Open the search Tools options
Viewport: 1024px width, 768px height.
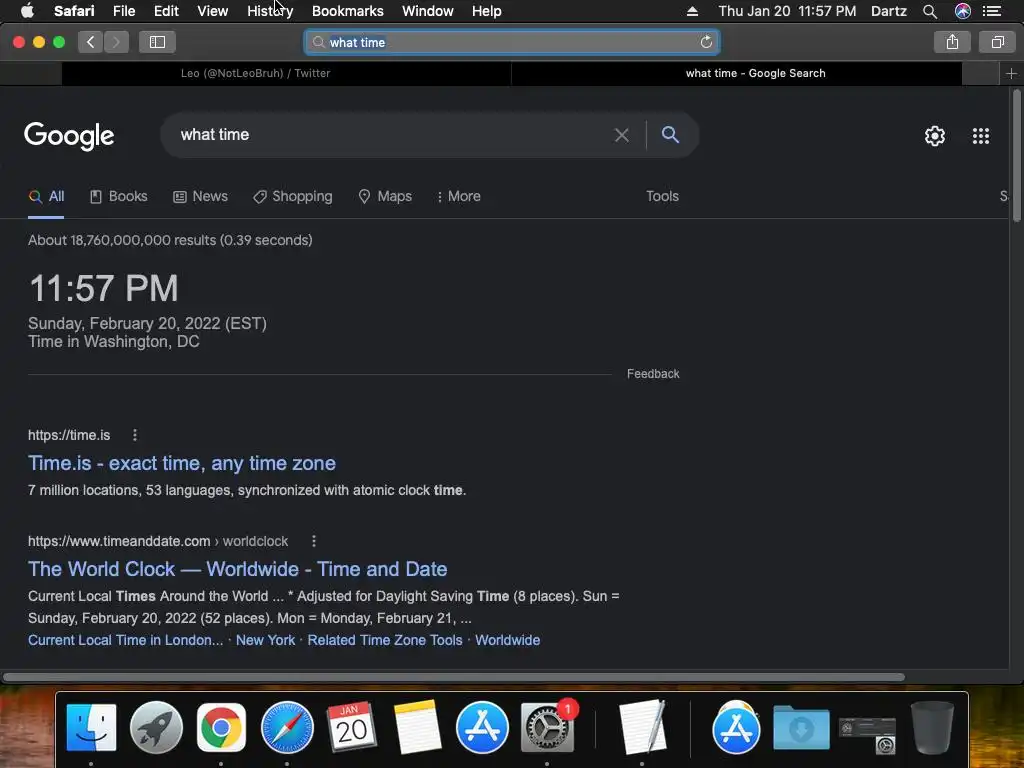[662, 196]
